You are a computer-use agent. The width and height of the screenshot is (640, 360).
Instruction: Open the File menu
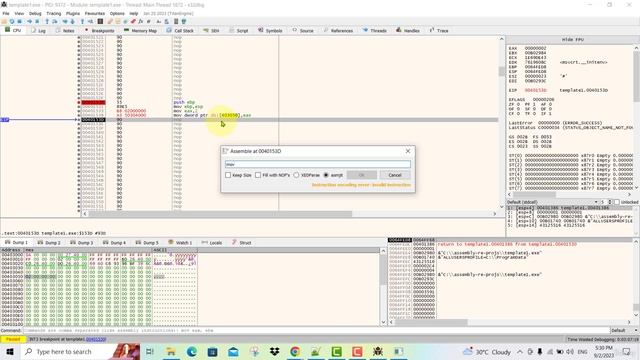pos(6,13)
